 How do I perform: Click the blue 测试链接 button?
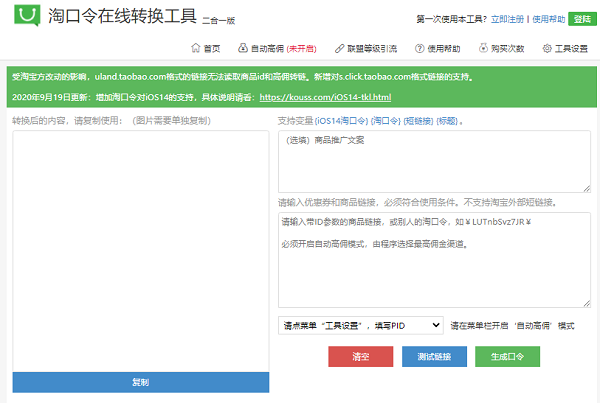coord(434,357)
